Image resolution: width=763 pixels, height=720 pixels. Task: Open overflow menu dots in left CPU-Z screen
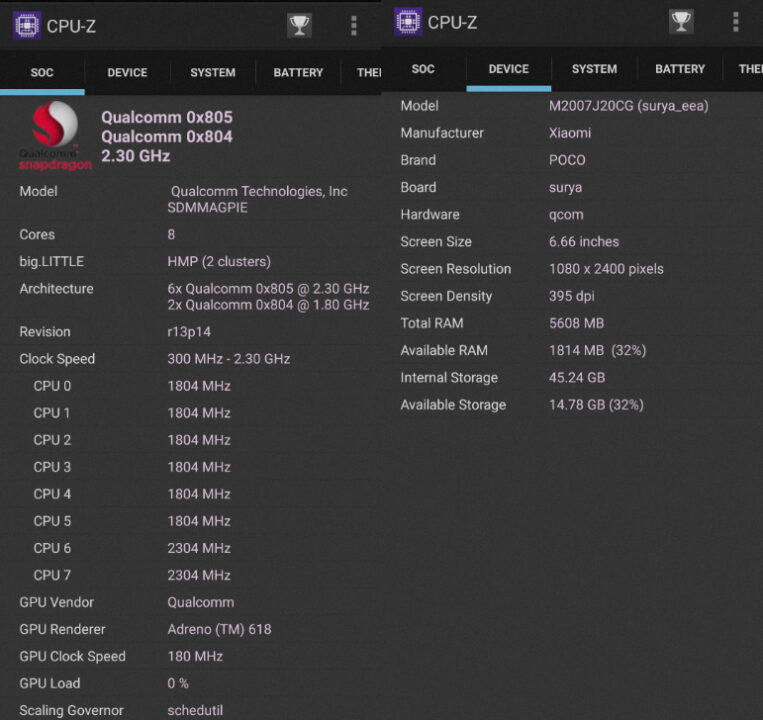pyautogui.click(x=354, y=25)
